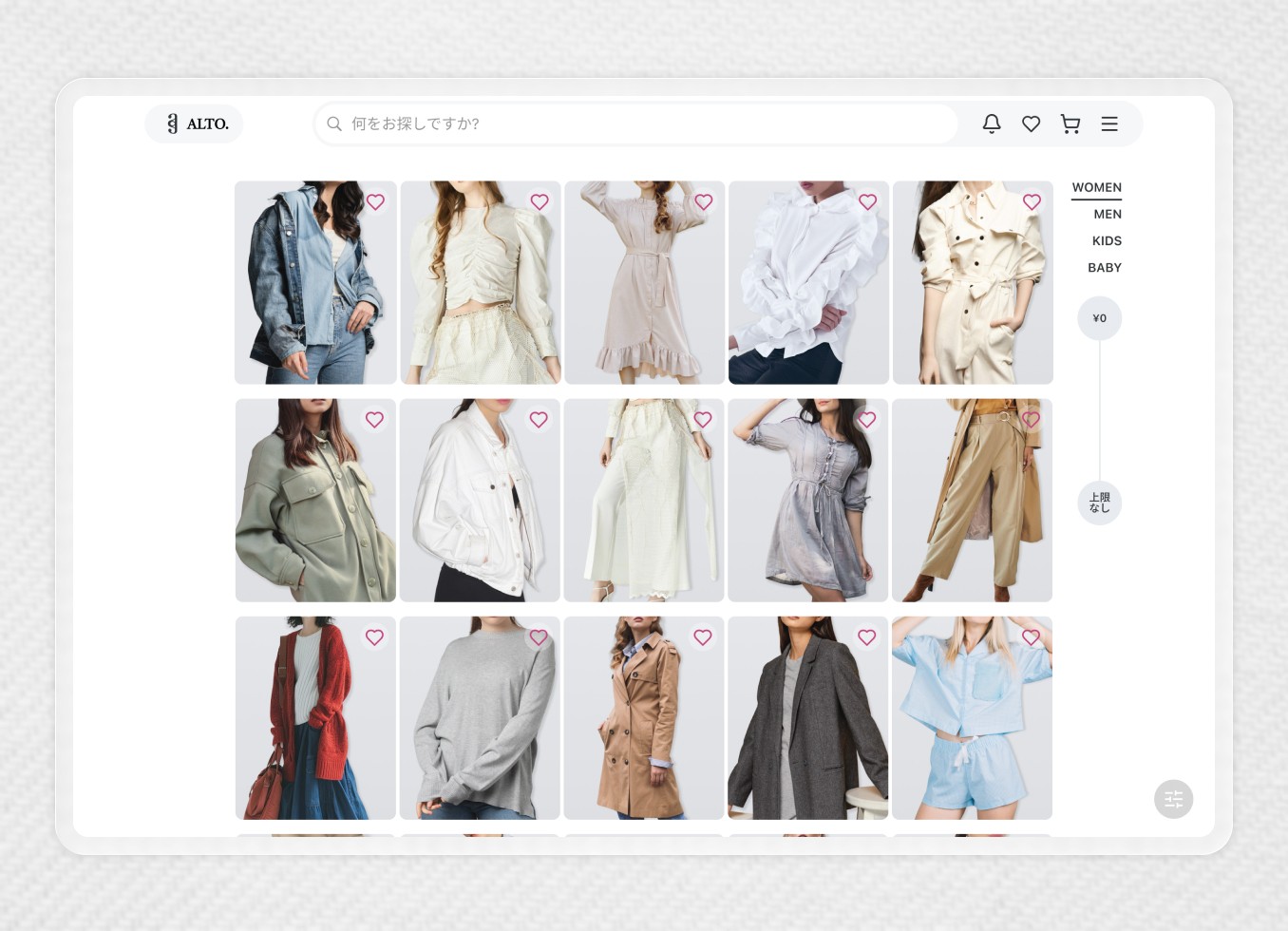Open the charcoal blazer product photo
Viewport: 1288px width, 931px height.
coord(808,718)
